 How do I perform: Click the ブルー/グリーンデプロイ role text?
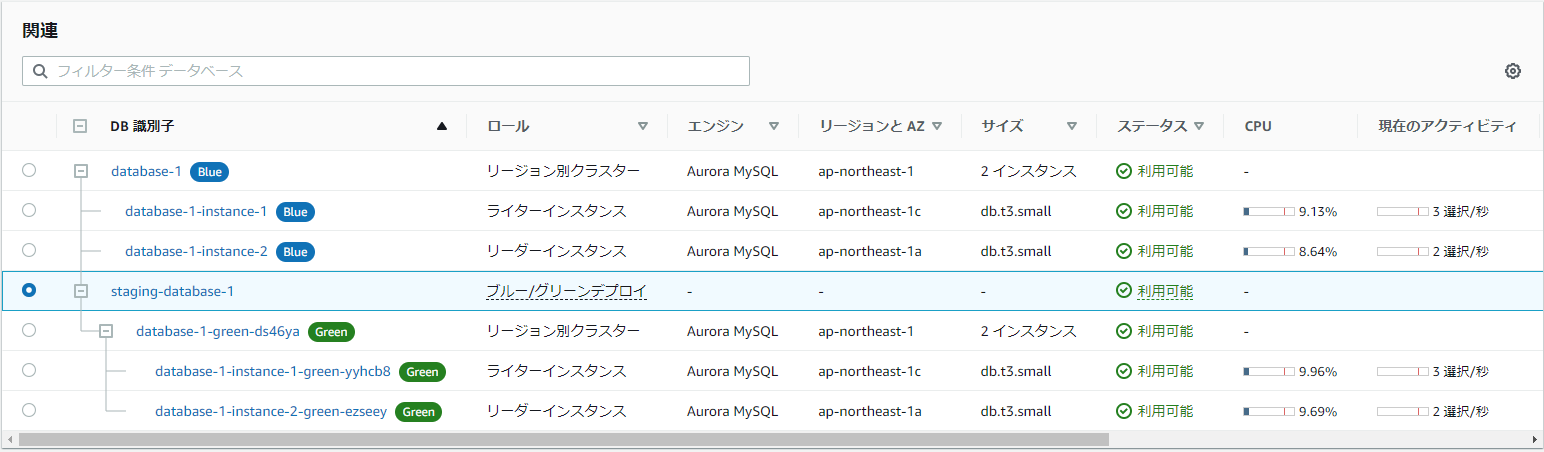coord(567,291)
